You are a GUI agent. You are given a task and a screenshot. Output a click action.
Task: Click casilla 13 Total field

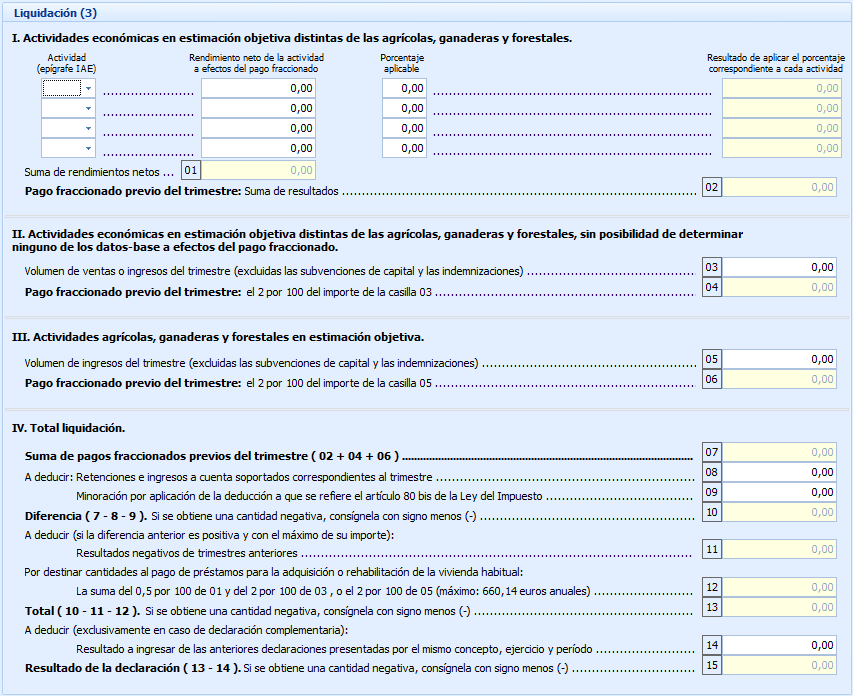tap(779, 607)
